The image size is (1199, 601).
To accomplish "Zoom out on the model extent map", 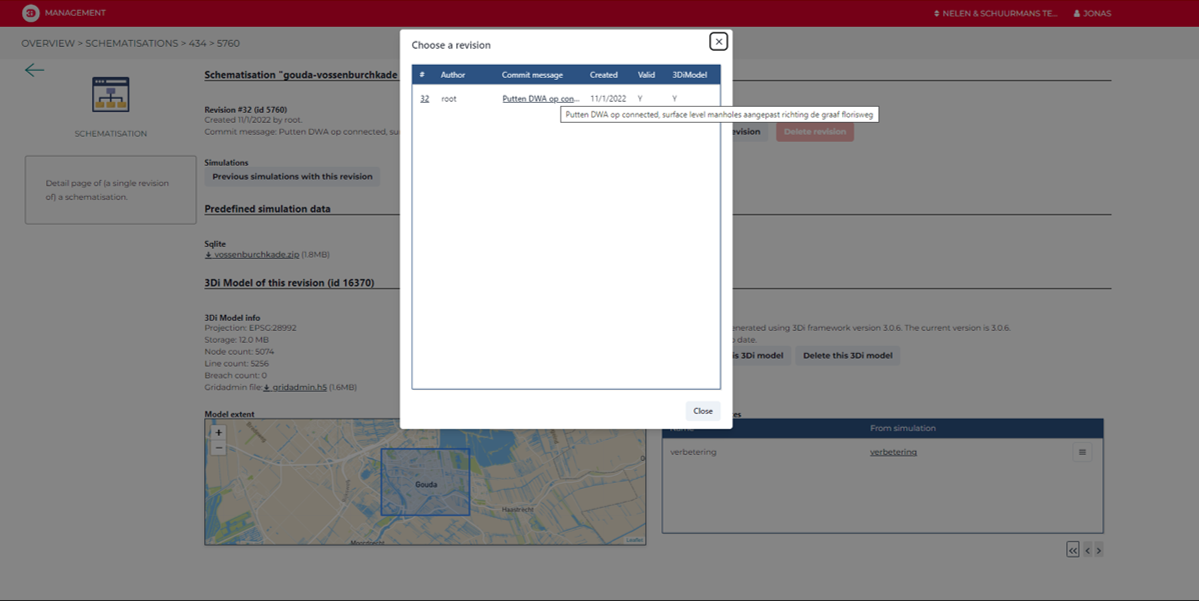I will 219,448.
